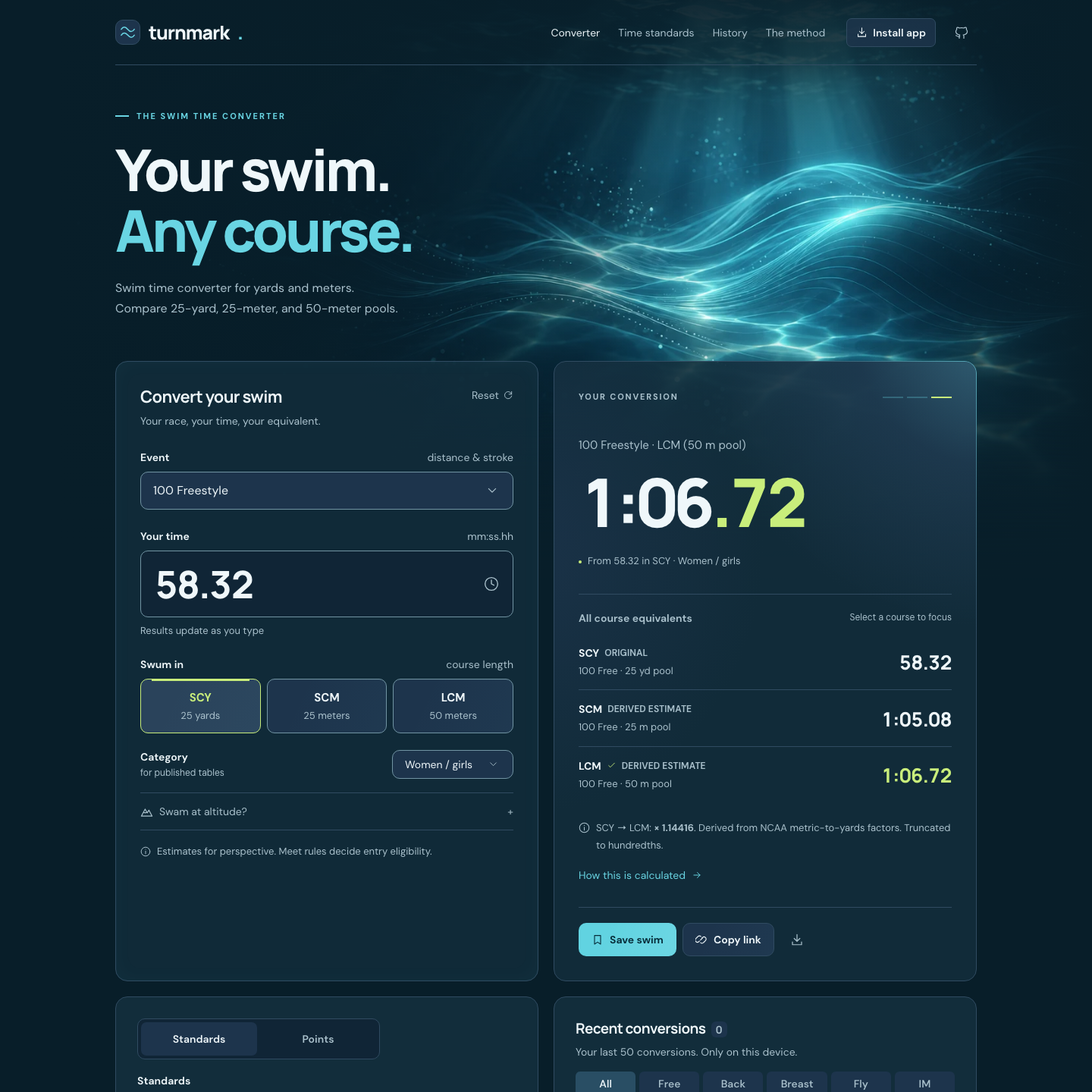Click the highlighted third result indicator dash

tap(941, 397)
